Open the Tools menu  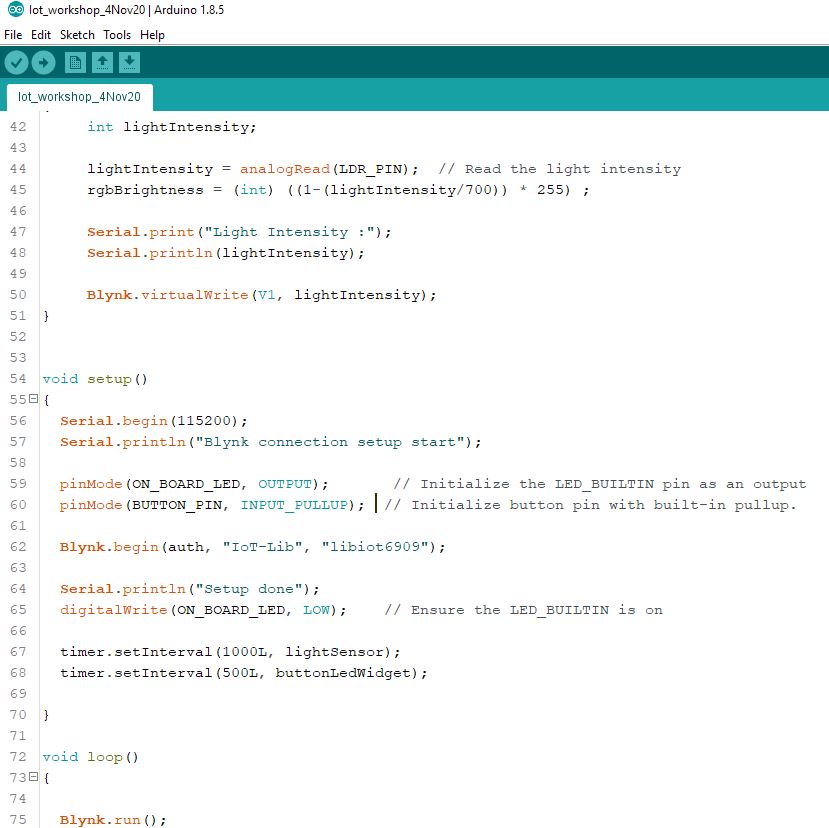[x=117, y=35]
